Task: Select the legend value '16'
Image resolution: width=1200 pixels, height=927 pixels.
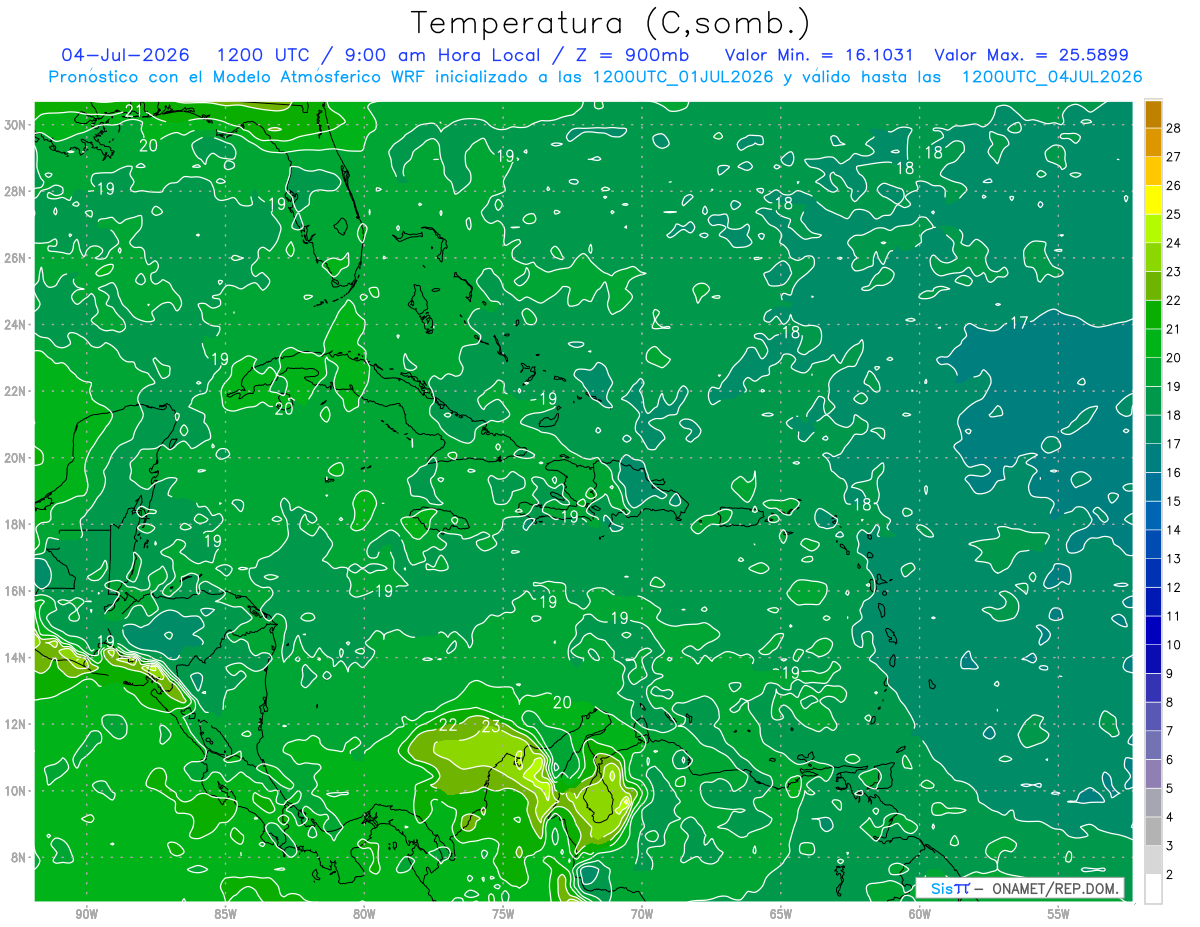Action: (1173, 472)
